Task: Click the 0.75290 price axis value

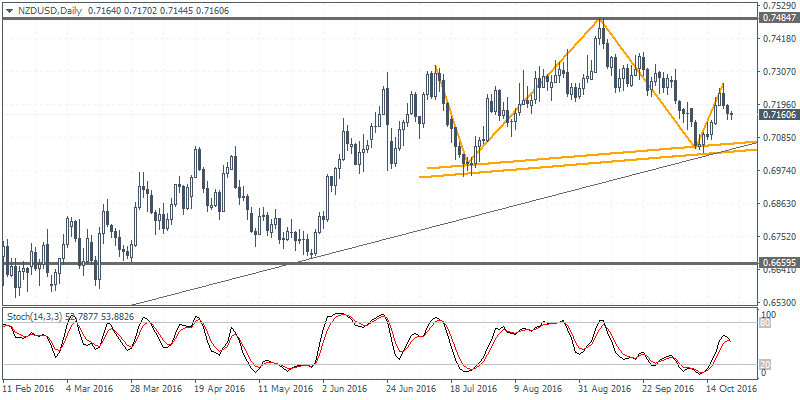Action: click(x=779, y=6)
